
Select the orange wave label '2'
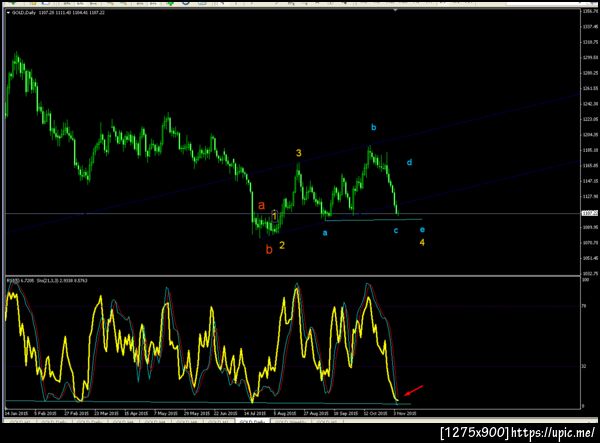(x=282, y=245)
